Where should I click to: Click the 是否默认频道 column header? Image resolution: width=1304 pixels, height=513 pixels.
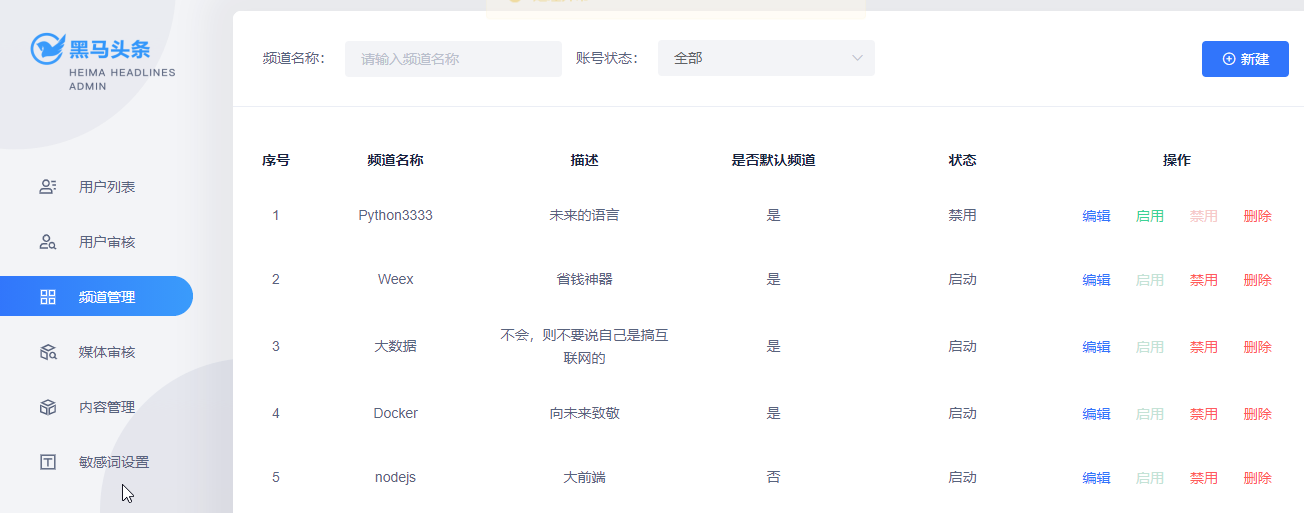[773, 160]
